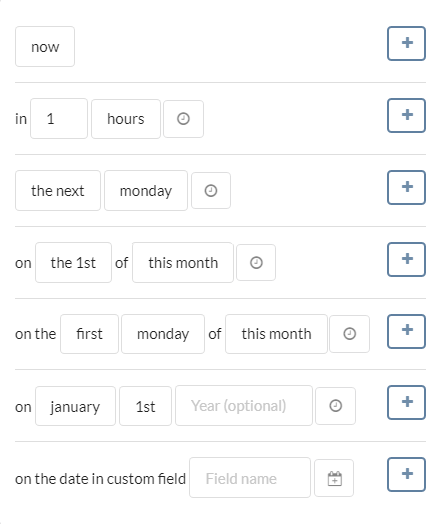Click plus button in 'on january 1st' row
Viewport: 432px width, 524px height.
tap(406, 402)
